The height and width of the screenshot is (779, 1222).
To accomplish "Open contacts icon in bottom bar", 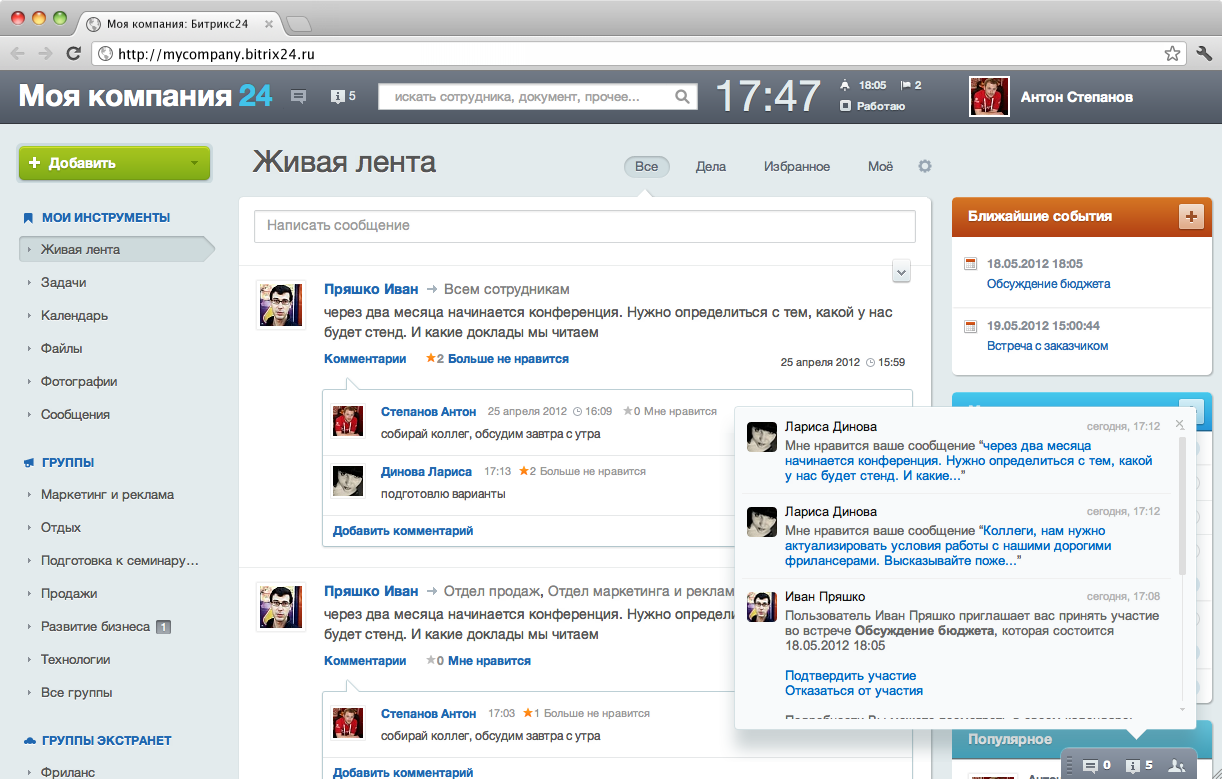I will 1176,766.
